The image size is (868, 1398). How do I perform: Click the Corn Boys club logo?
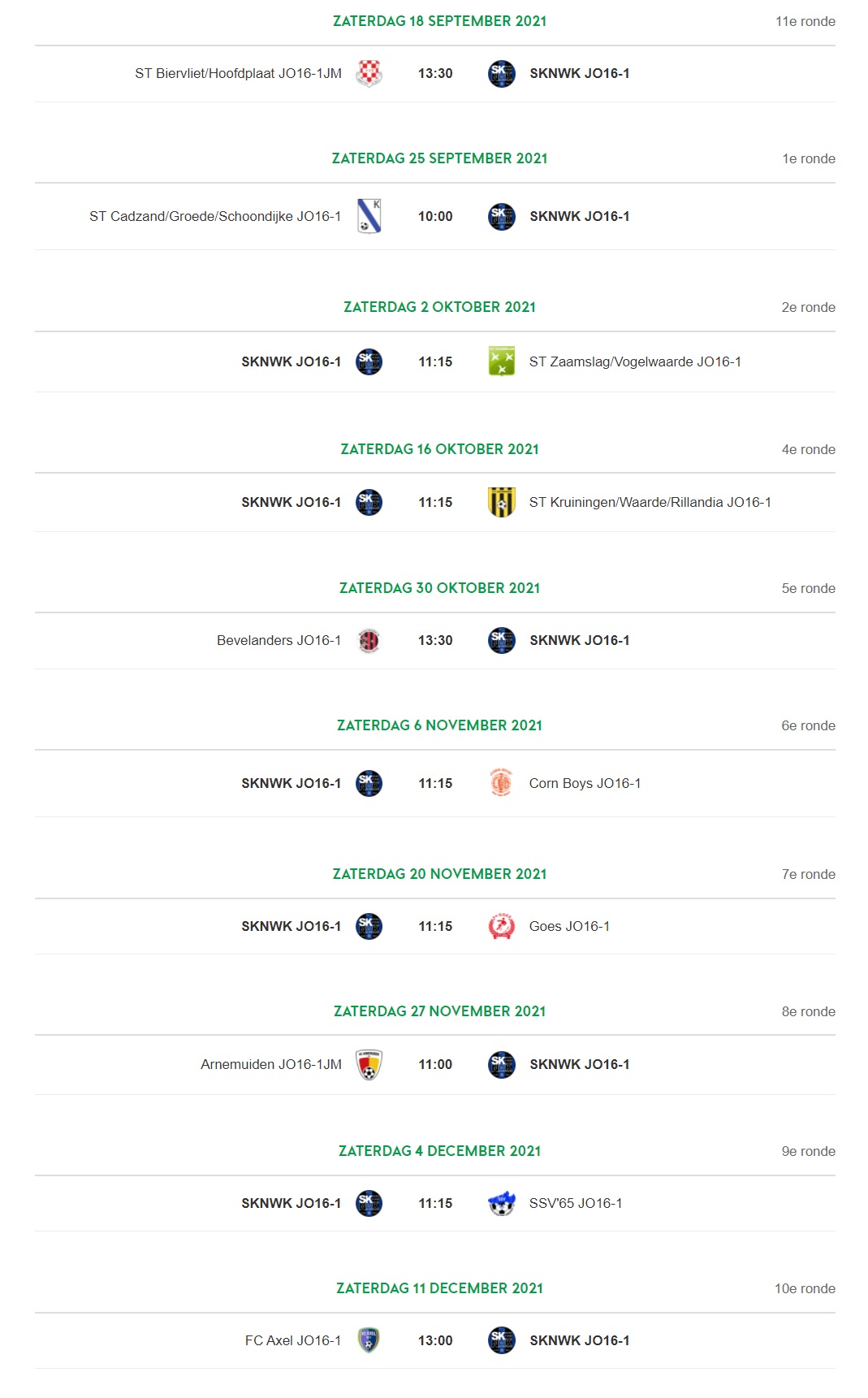click(502, 783)
